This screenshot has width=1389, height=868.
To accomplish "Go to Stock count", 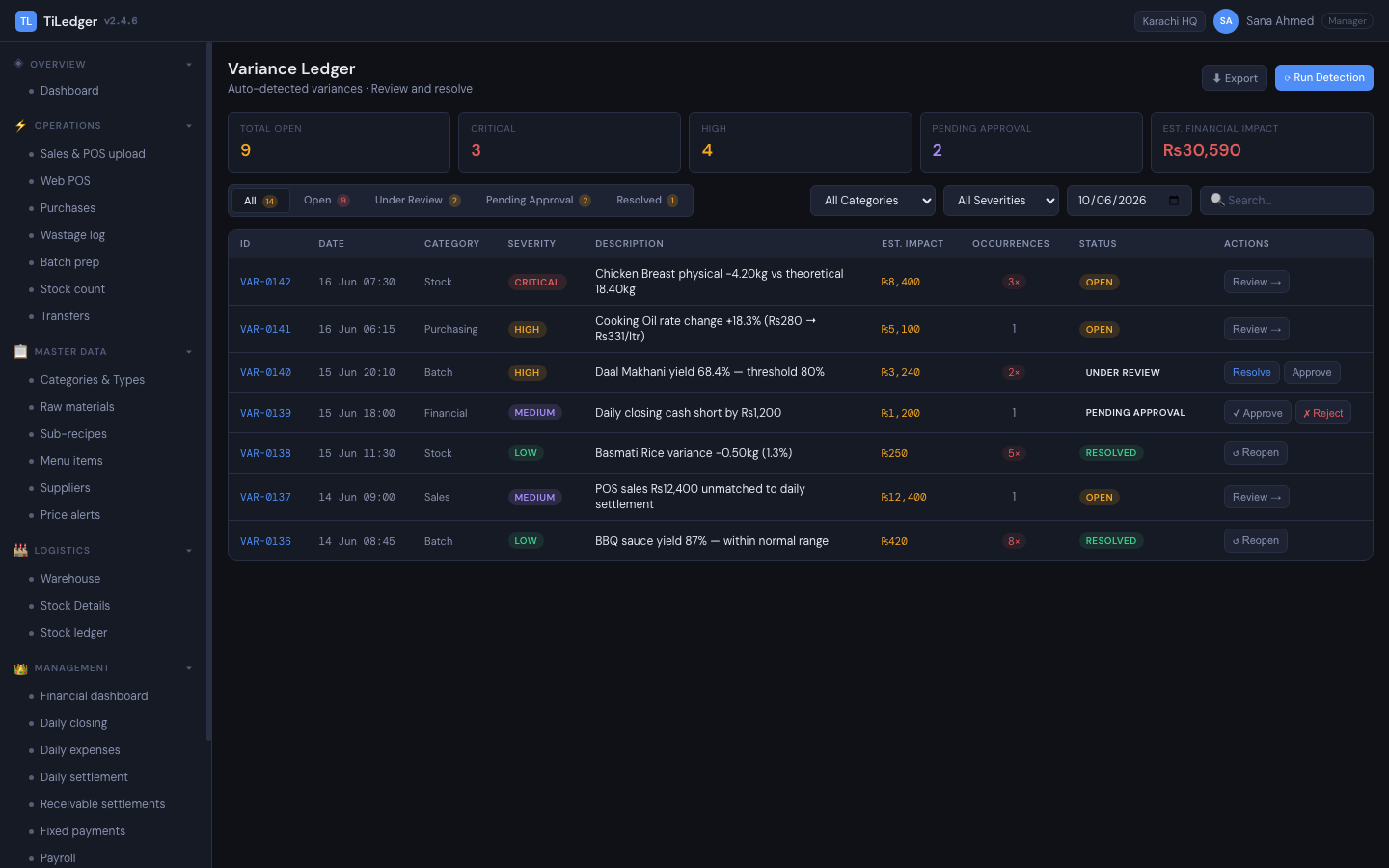I will [x=72, y=289].
